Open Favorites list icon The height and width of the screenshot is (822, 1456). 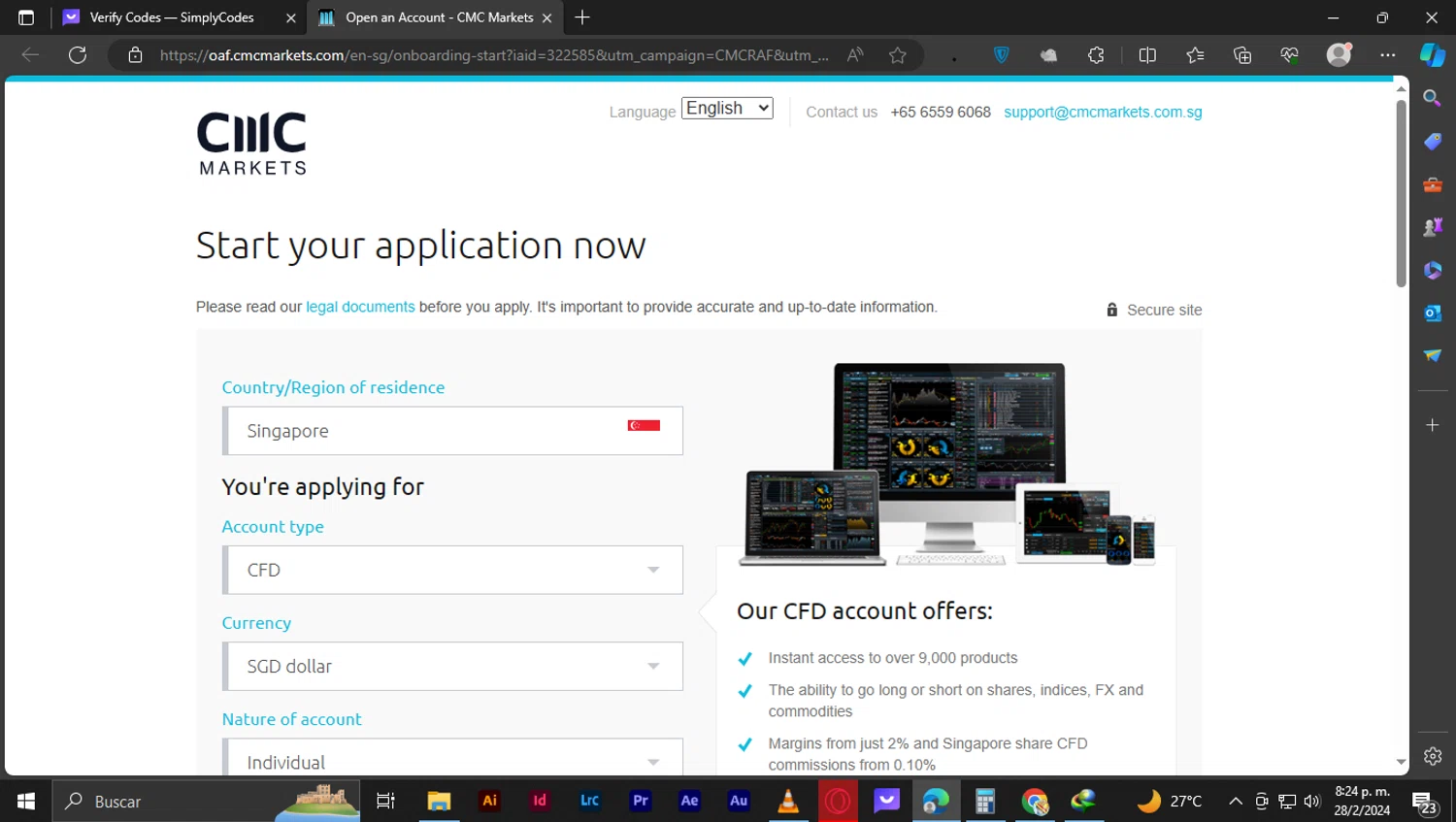click(x=1195, y=54)
